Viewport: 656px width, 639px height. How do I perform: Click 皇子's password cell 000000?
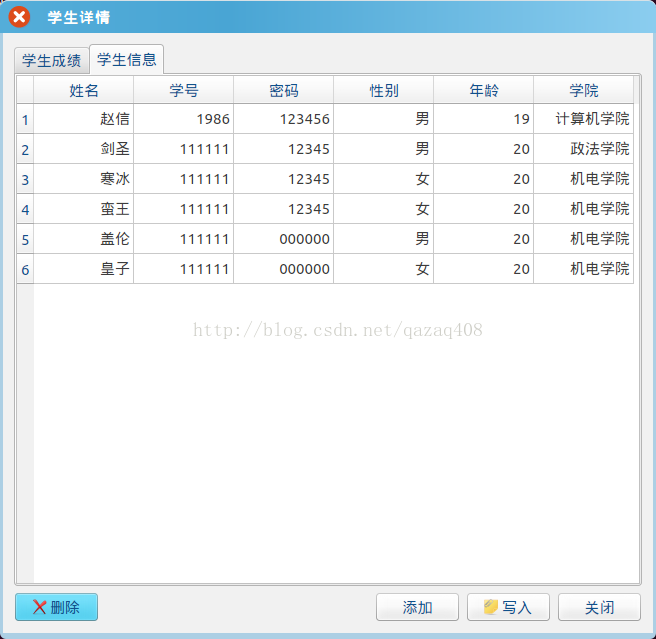coord(283,269)
